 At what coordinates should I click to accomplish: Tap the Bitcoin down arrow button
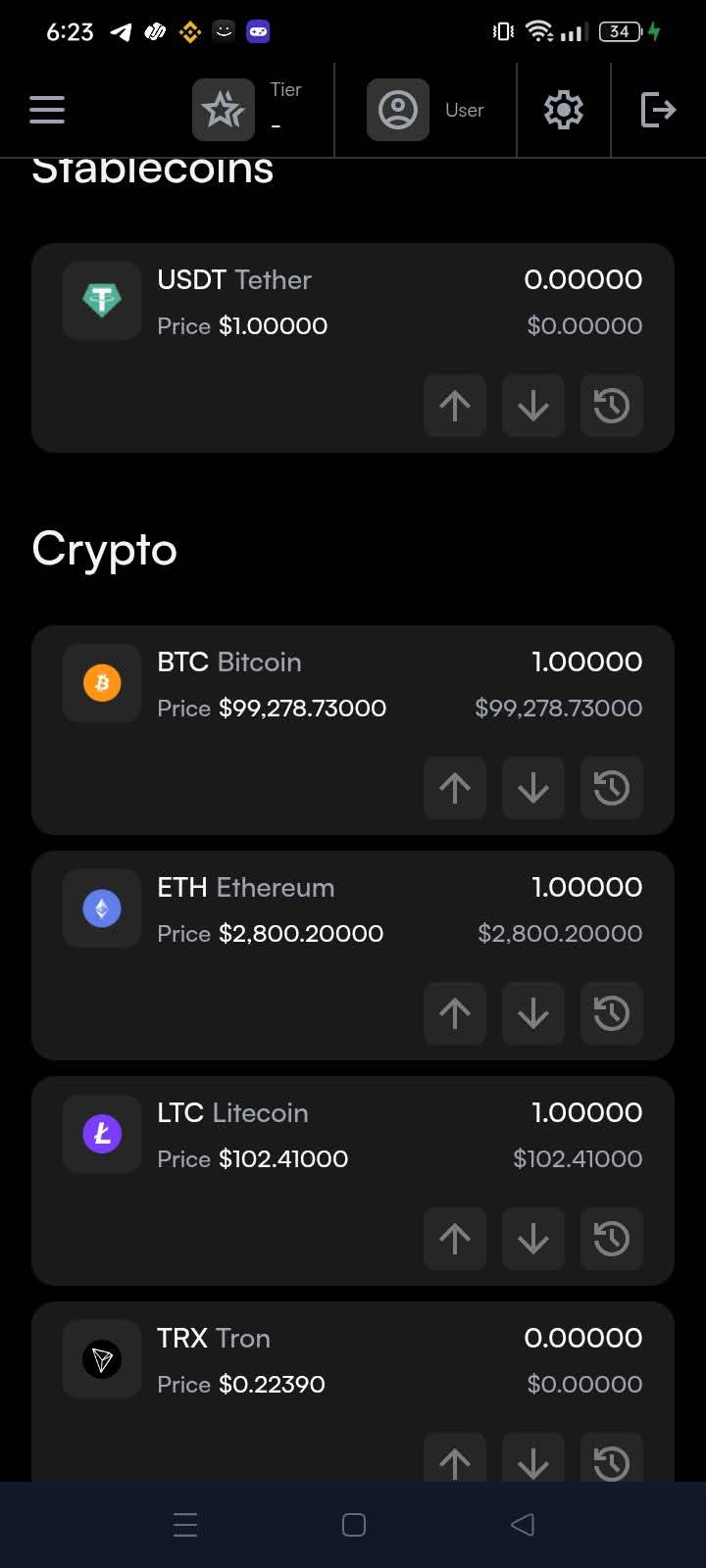pyautogui.click(x=533, y=788)
